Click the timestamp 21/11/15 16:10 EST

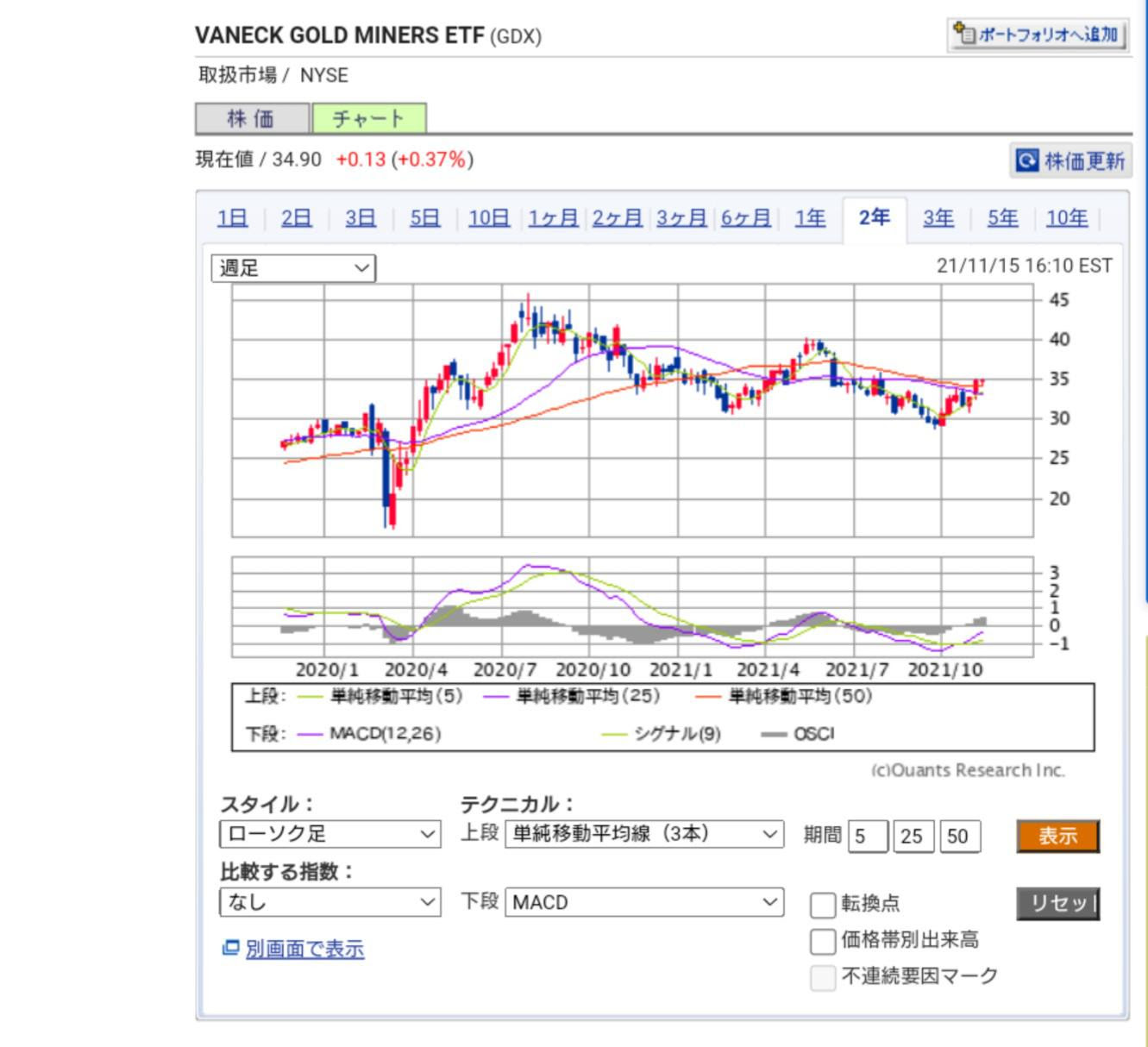[1025, 266]
